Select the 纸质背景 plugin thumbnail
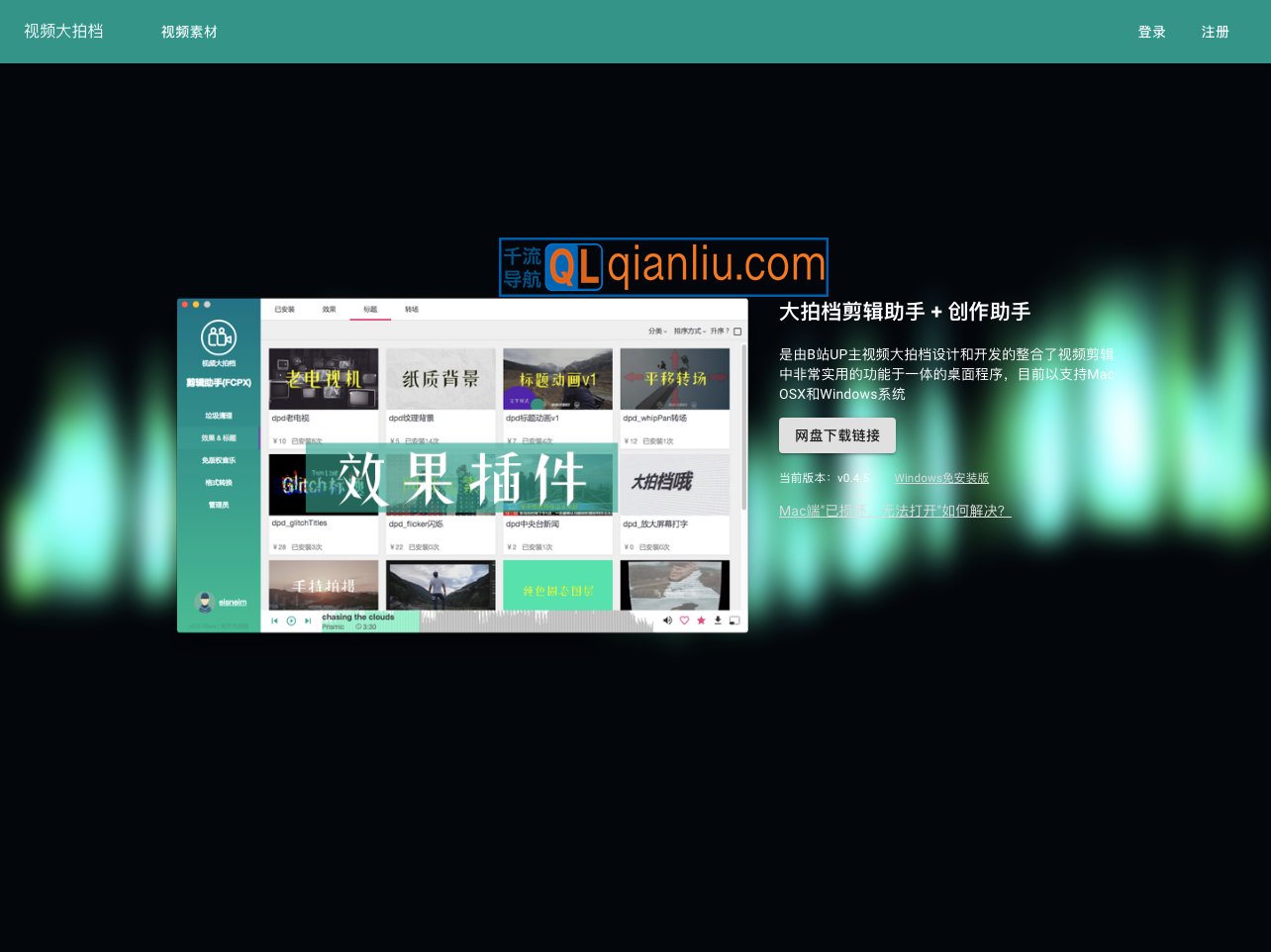This screenshot has height=952, width=1271. pos(440,378)
